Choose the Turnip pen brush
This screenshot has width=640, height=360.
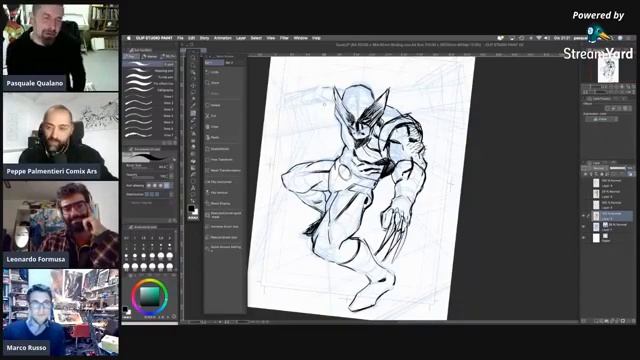[149, 77]
